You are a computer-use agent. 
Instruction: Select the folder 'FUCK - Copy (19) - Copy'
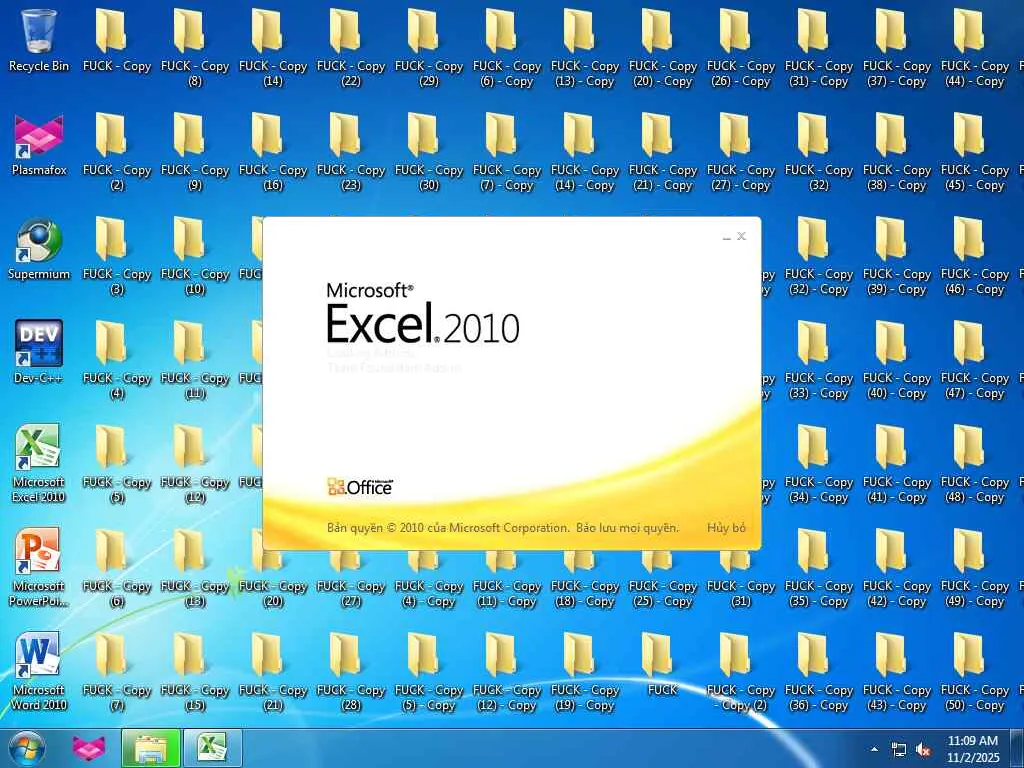coord(584,671)
